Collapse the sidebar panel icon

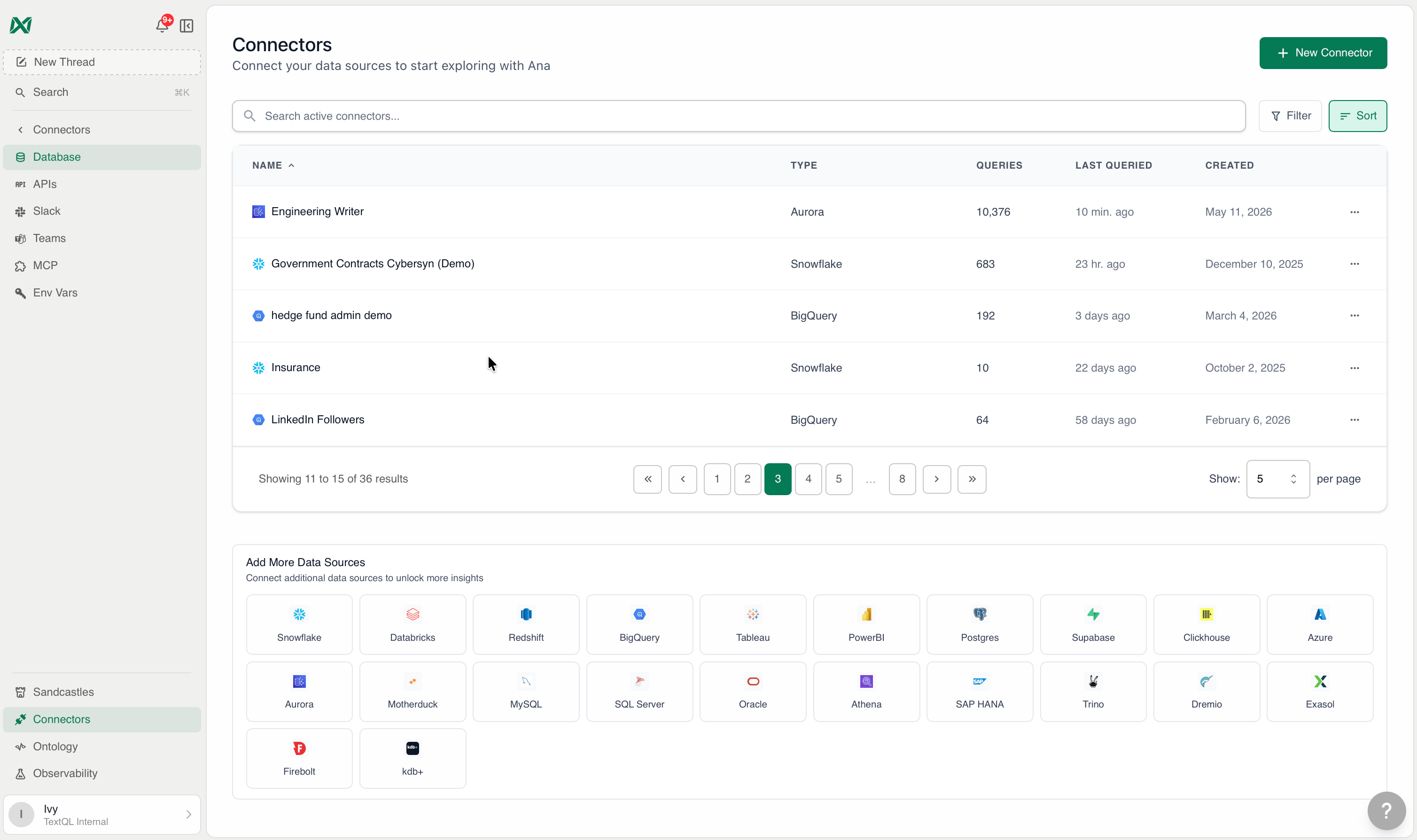click(x=186, y=25)
